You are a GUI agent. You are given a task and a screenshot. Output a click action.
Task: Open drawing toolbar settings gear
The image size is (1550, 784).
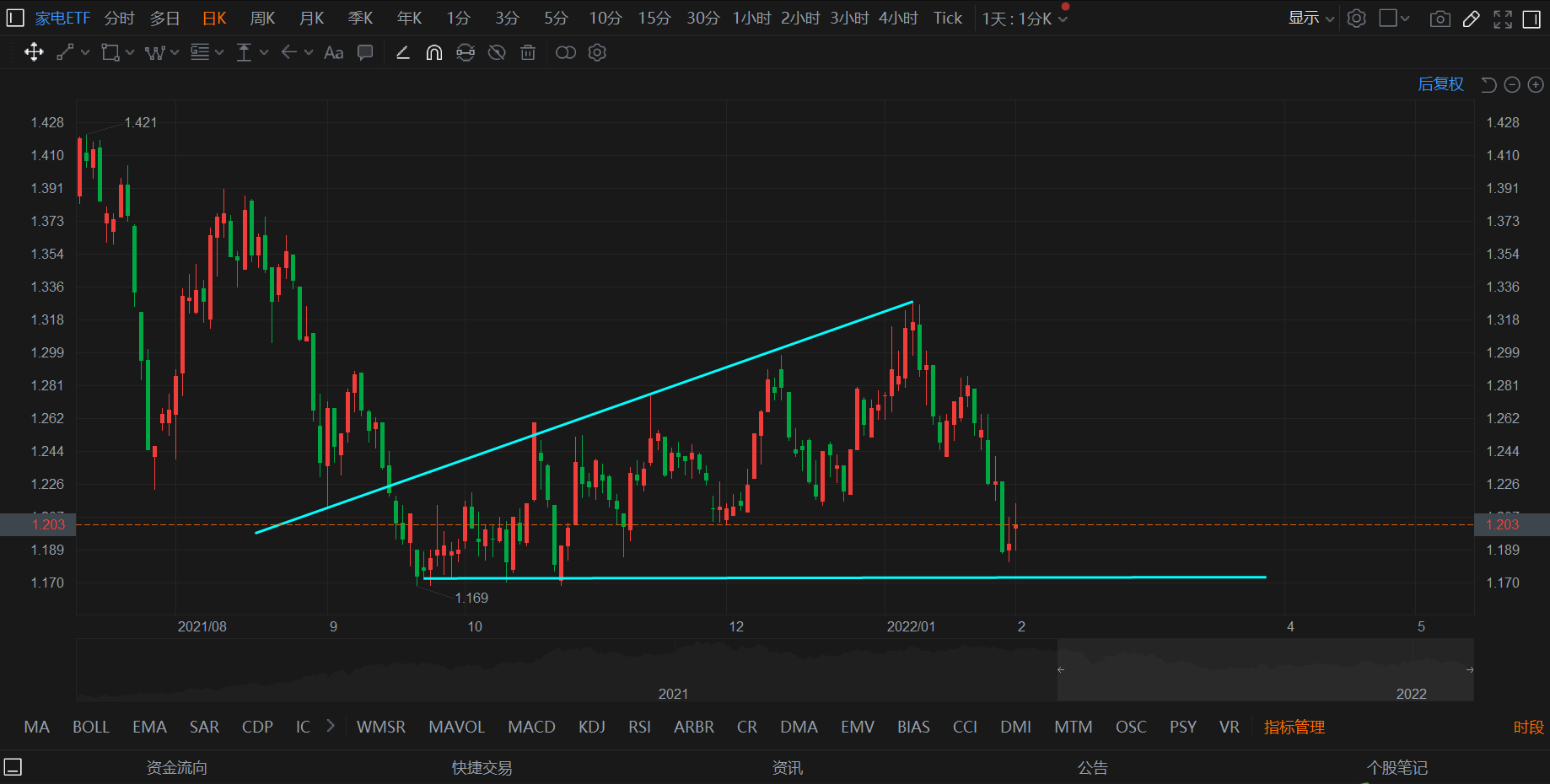pyautogui.click(x=597, y=52)
